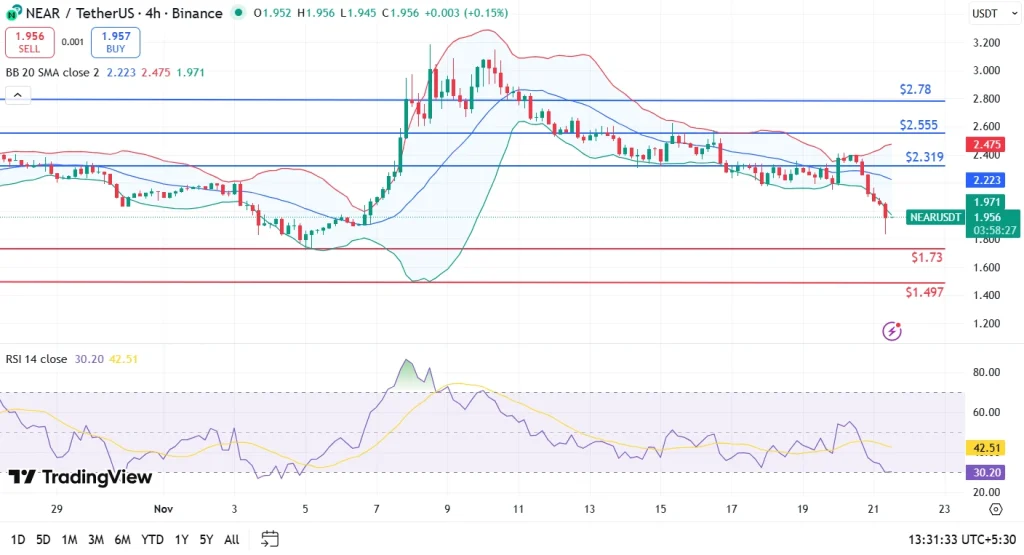The width and height of the screenshot is (1024, 555).
Task: Click the purple lightning flash icon
Action: 892,330
